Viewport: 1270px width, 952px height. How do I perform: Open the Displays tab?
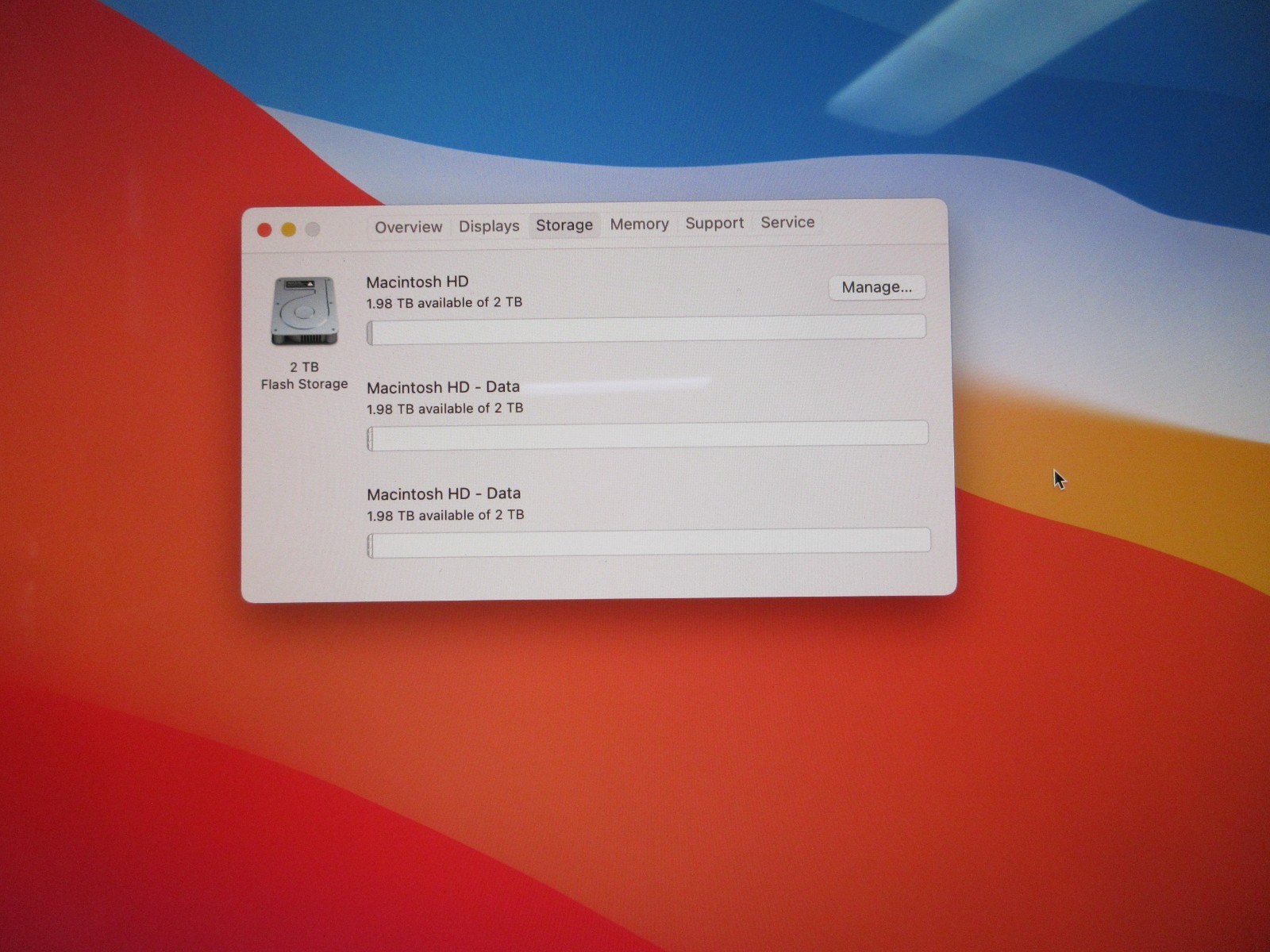pos(489,226)
